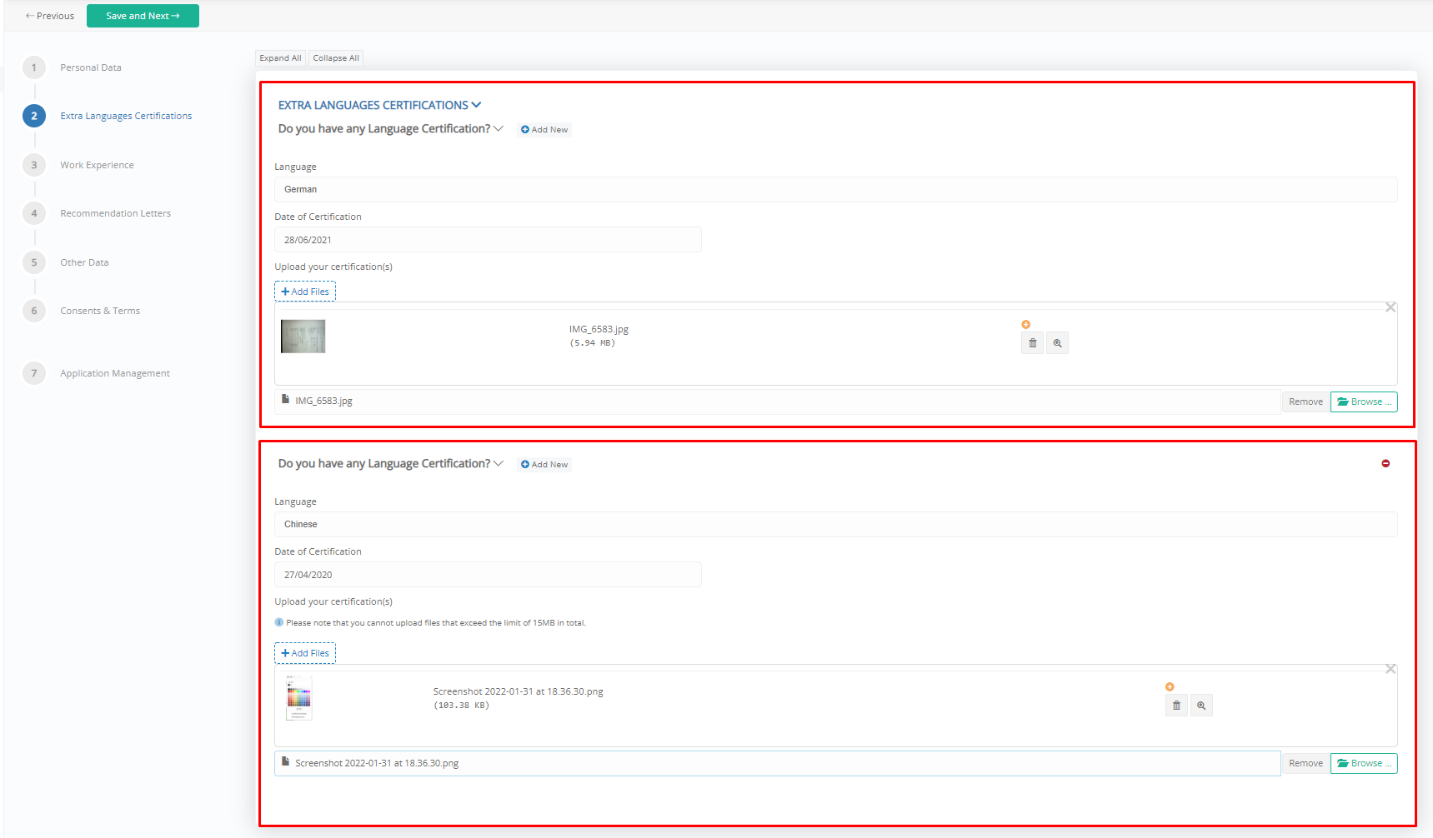Viewport: 1433px width, 838px height.
Task: Click the IMG_6583.jpg file name input box
Action: pyautogui.click(x=778, y=401)
